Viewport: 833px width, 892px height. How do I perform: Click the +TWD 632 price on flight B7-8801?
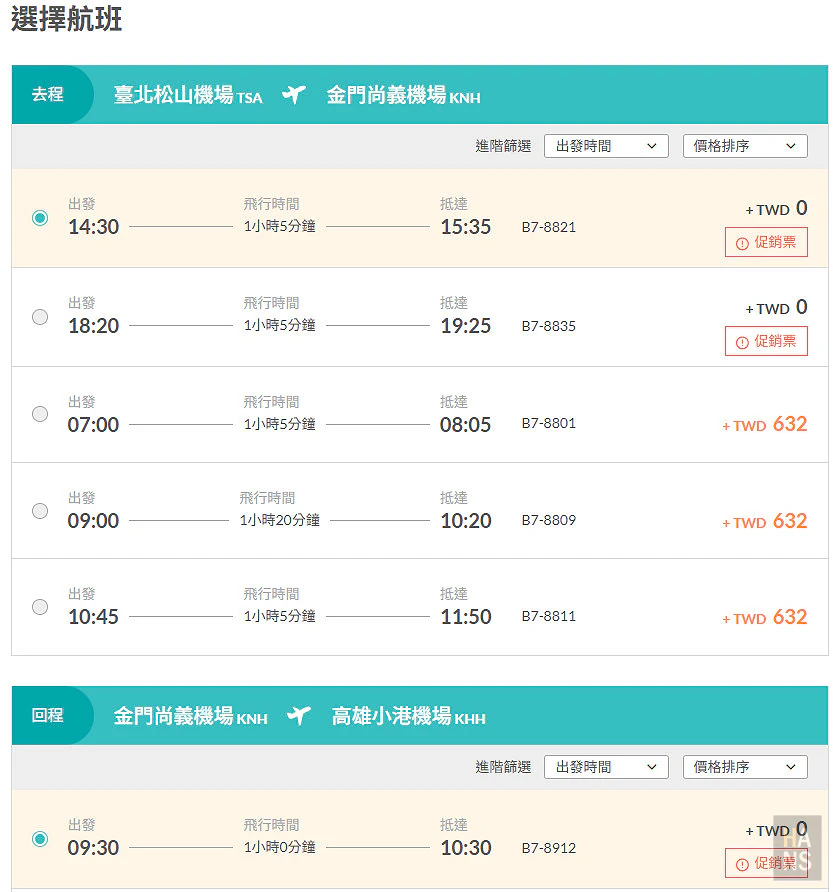765,423
